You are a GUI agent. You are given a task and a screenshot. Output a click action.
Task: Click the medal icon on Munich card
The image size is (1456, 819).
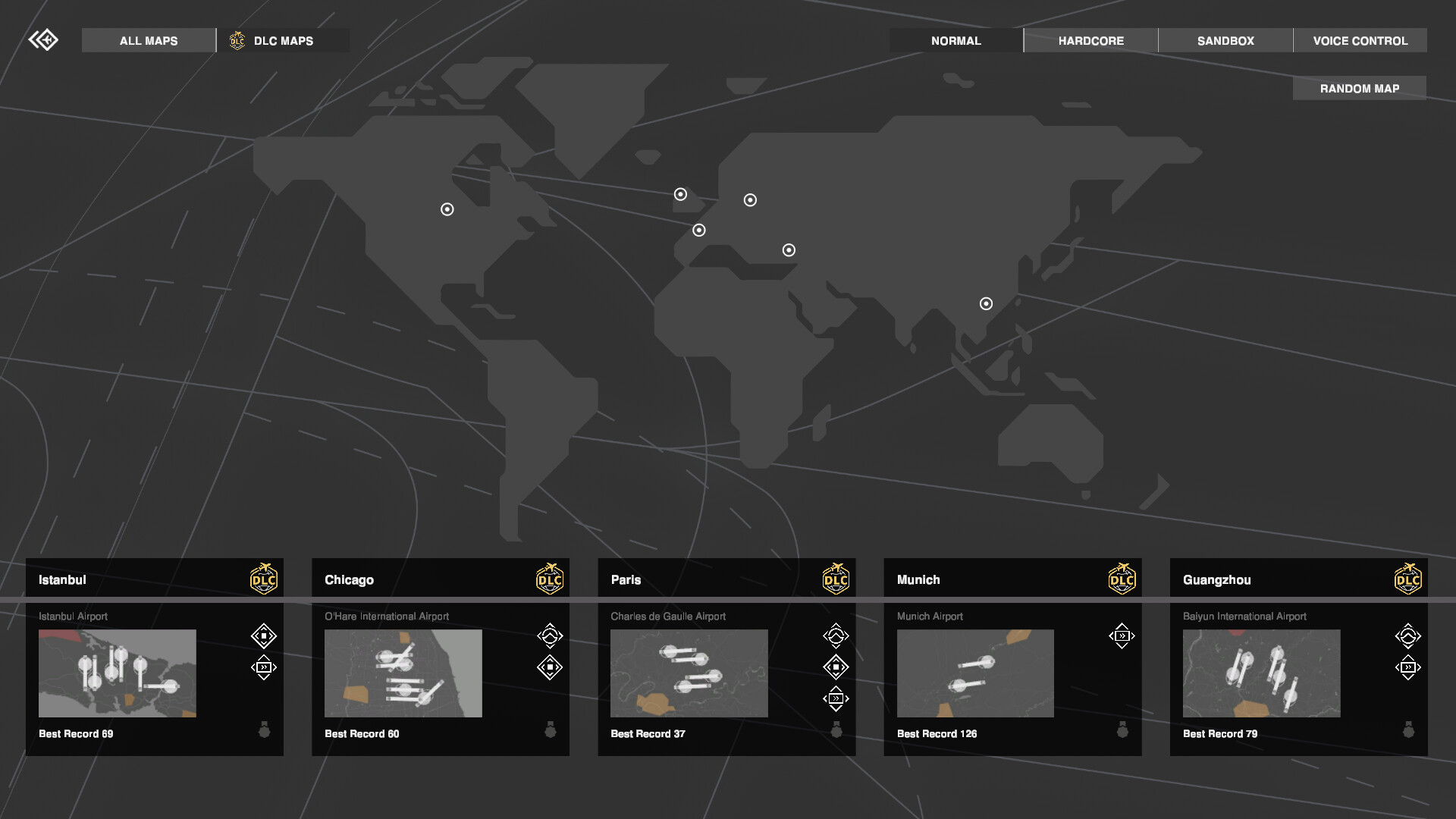point(1122,730)
